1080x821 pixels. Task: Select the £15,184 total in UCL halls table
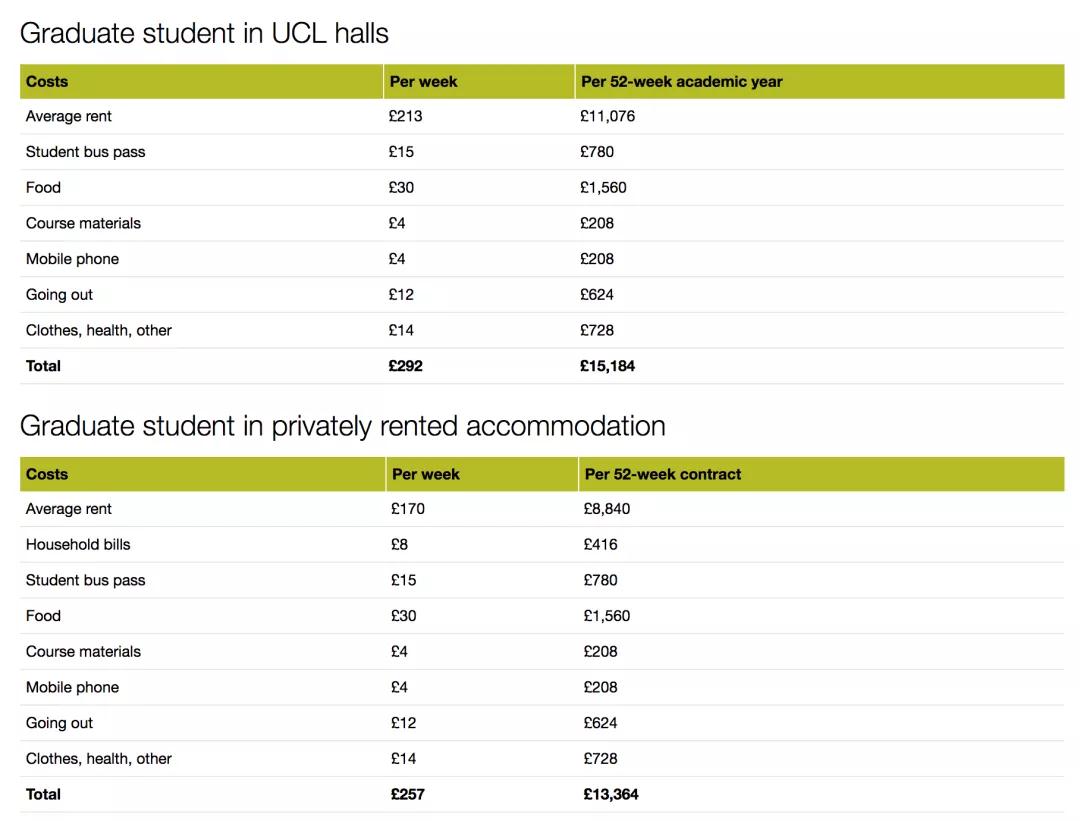[x=607, y=366]
